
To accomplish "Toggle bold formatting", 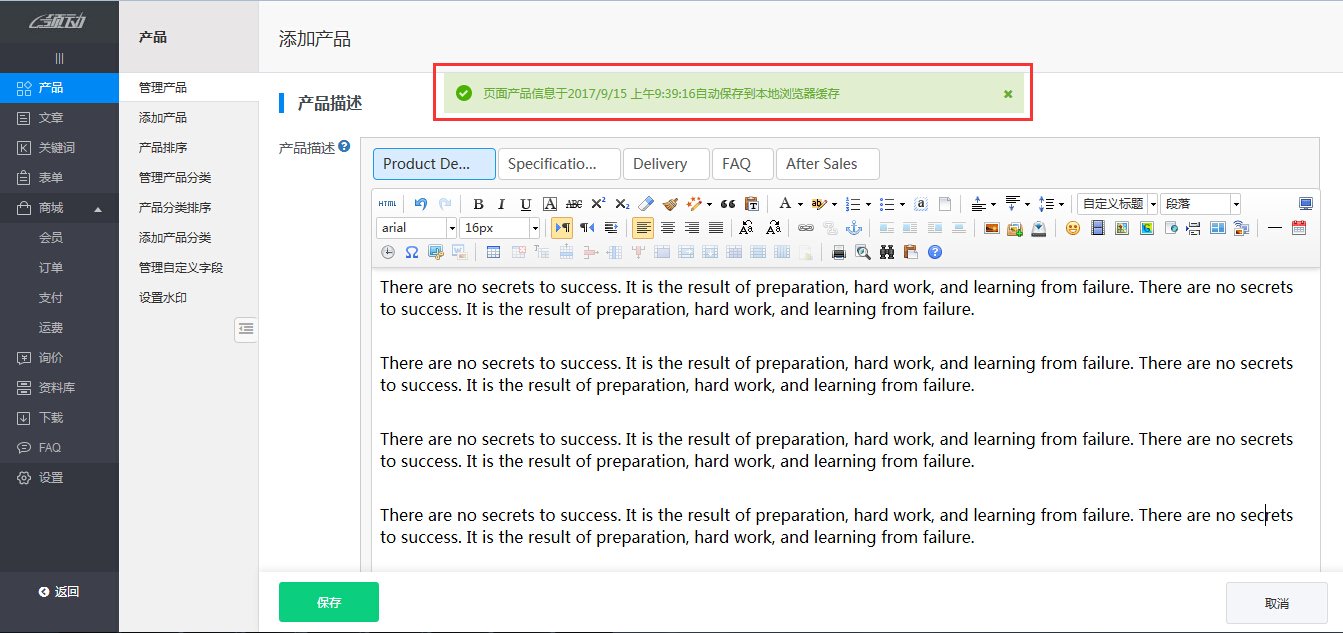I will point(479,204).
